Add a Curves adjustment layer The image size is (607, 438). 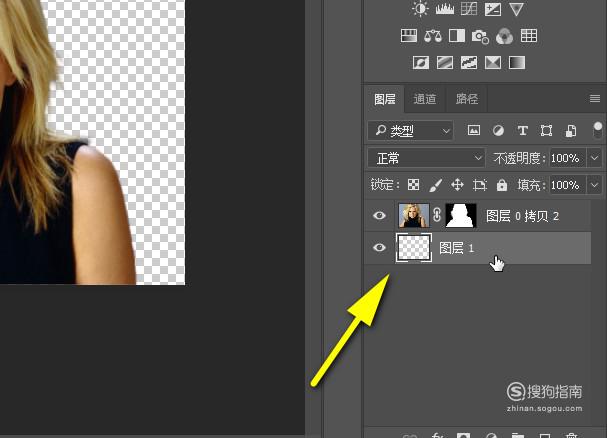click(468, 9)
